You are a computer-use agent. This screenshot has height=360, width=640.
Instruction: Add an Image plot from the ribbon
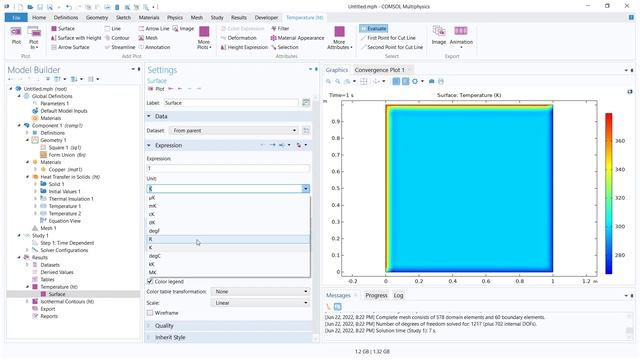tap(183, 29)
